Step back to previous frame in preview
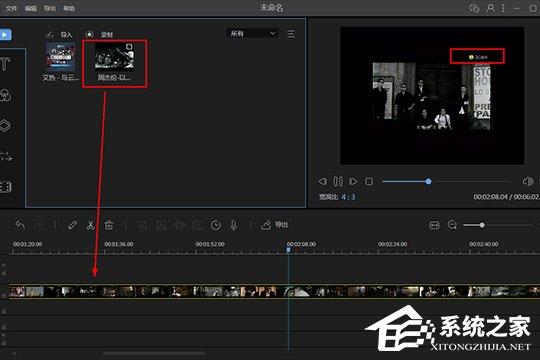This screenshot has width=540, height=360. tap(322, 182)
